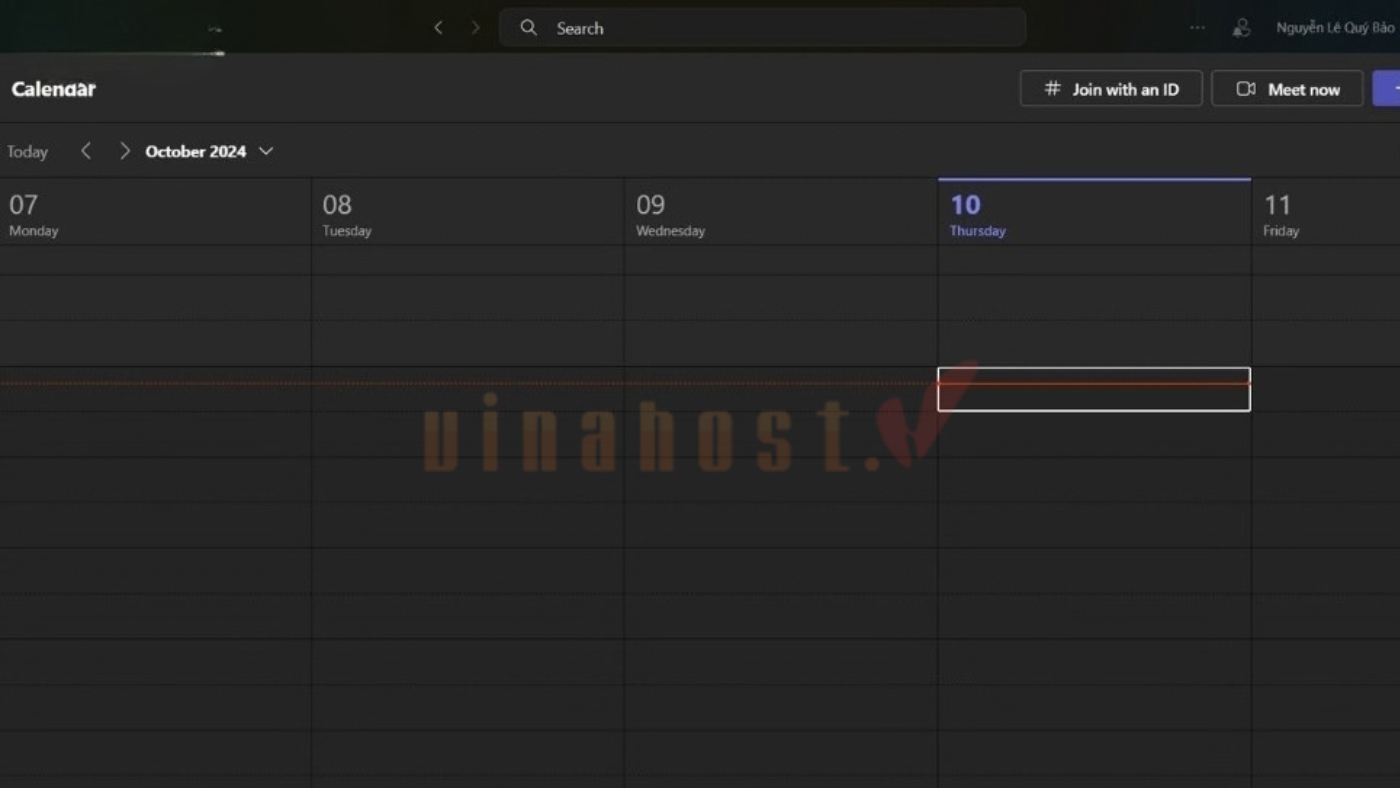
Task: Select the 07 Monday column header
Action: tap(155, 212)
